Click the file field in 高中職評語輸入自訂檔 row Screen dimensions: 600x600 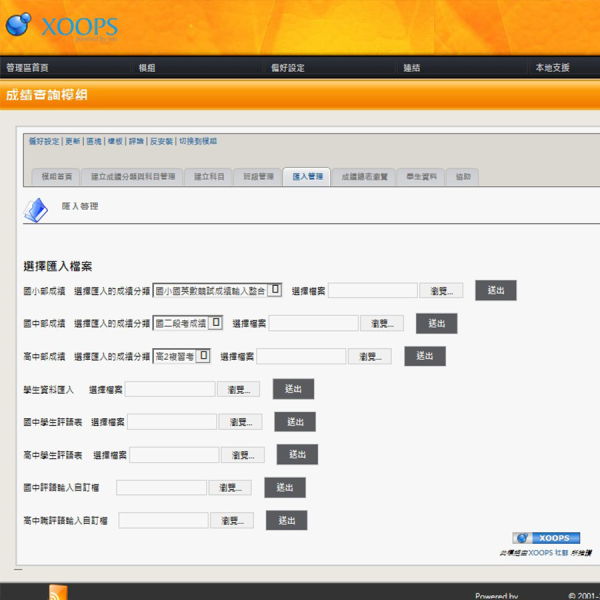point(163,520)
